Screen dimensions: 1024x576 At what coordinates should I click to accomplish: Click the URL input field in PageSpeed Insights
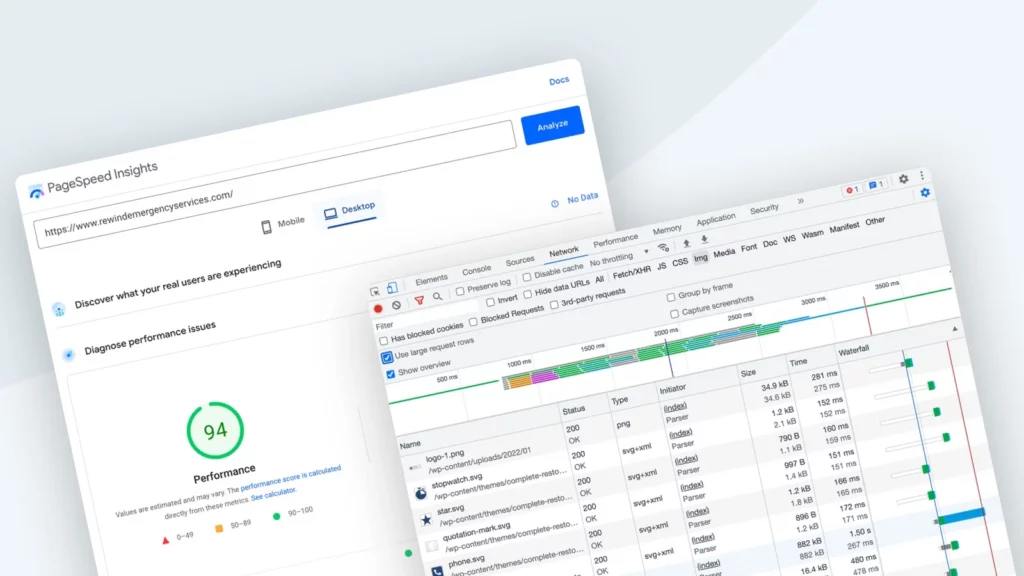click(x=276, y=184)
